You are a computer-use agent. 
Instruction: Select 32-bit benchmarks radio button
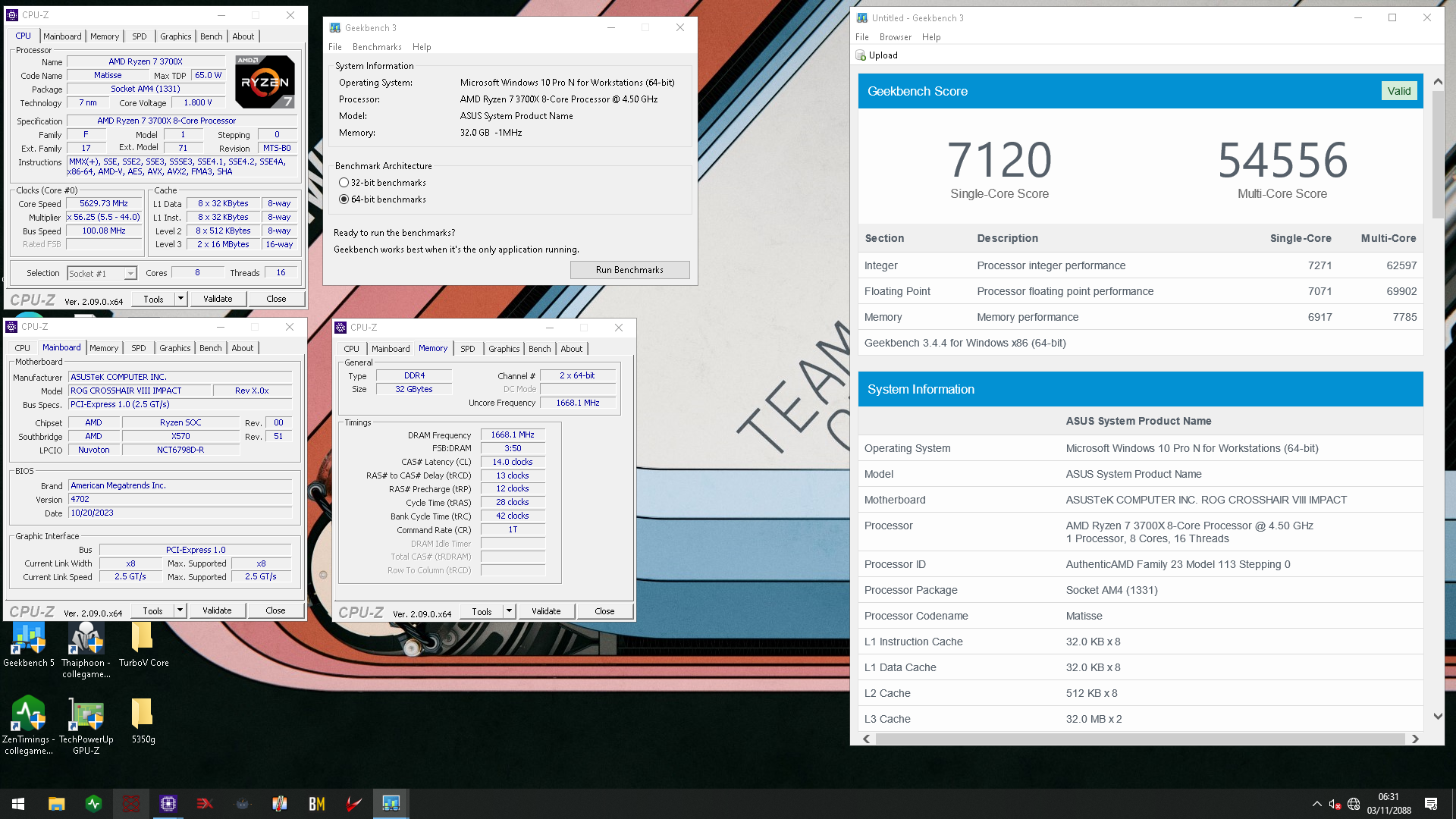[x=344, y=183]
